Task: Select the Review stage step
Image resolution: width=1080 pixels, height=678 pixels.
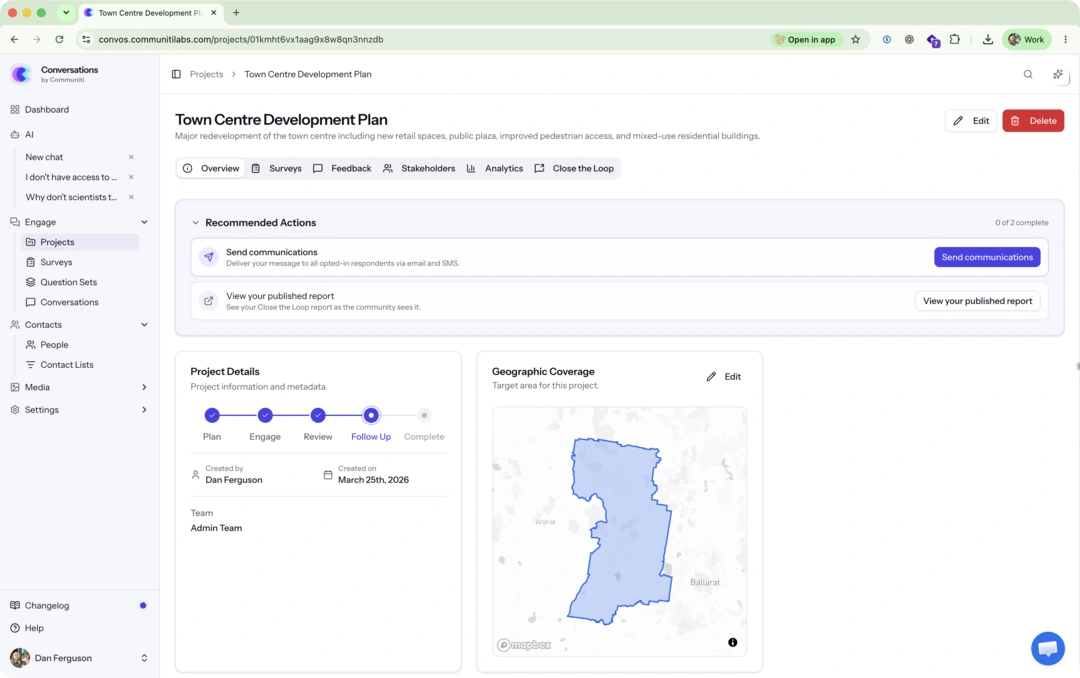Action: pos(318,415)
